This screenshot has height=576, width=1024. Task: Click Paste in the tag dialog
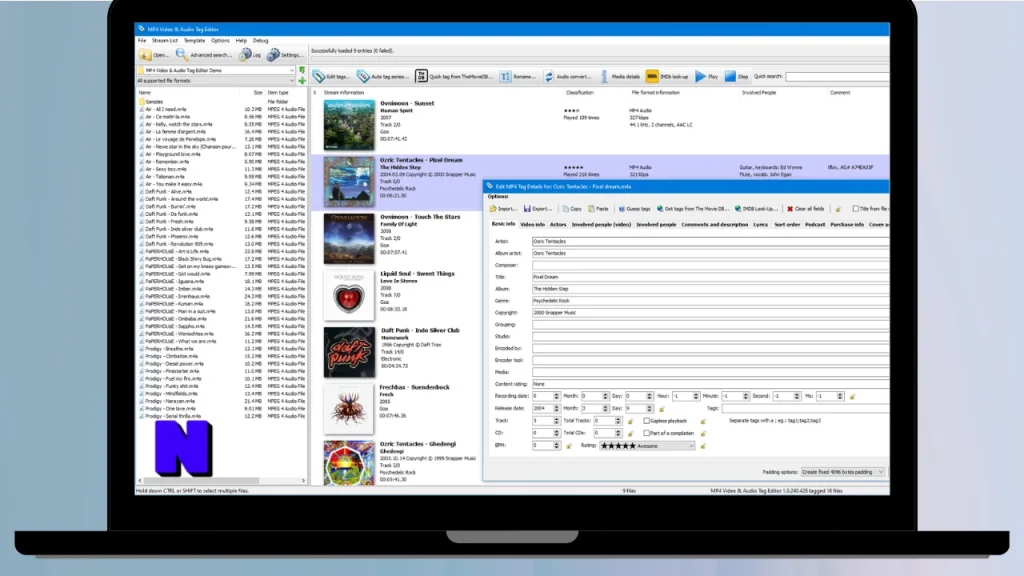598,209
